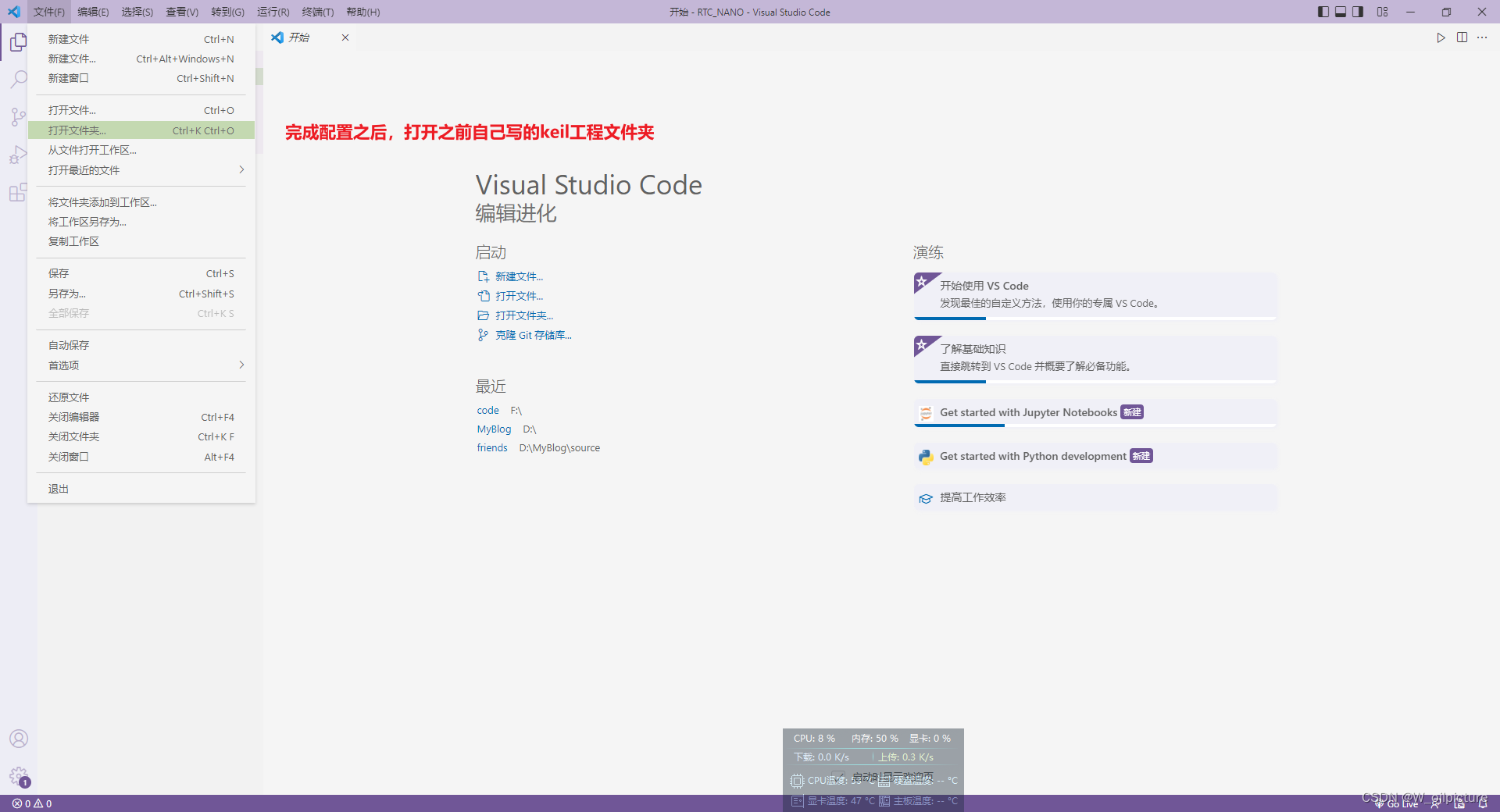Viewport: 1500px width, 812px height.
Task: Choose 关闭编辑器 menu entry
Action: [x=141, y=417]
